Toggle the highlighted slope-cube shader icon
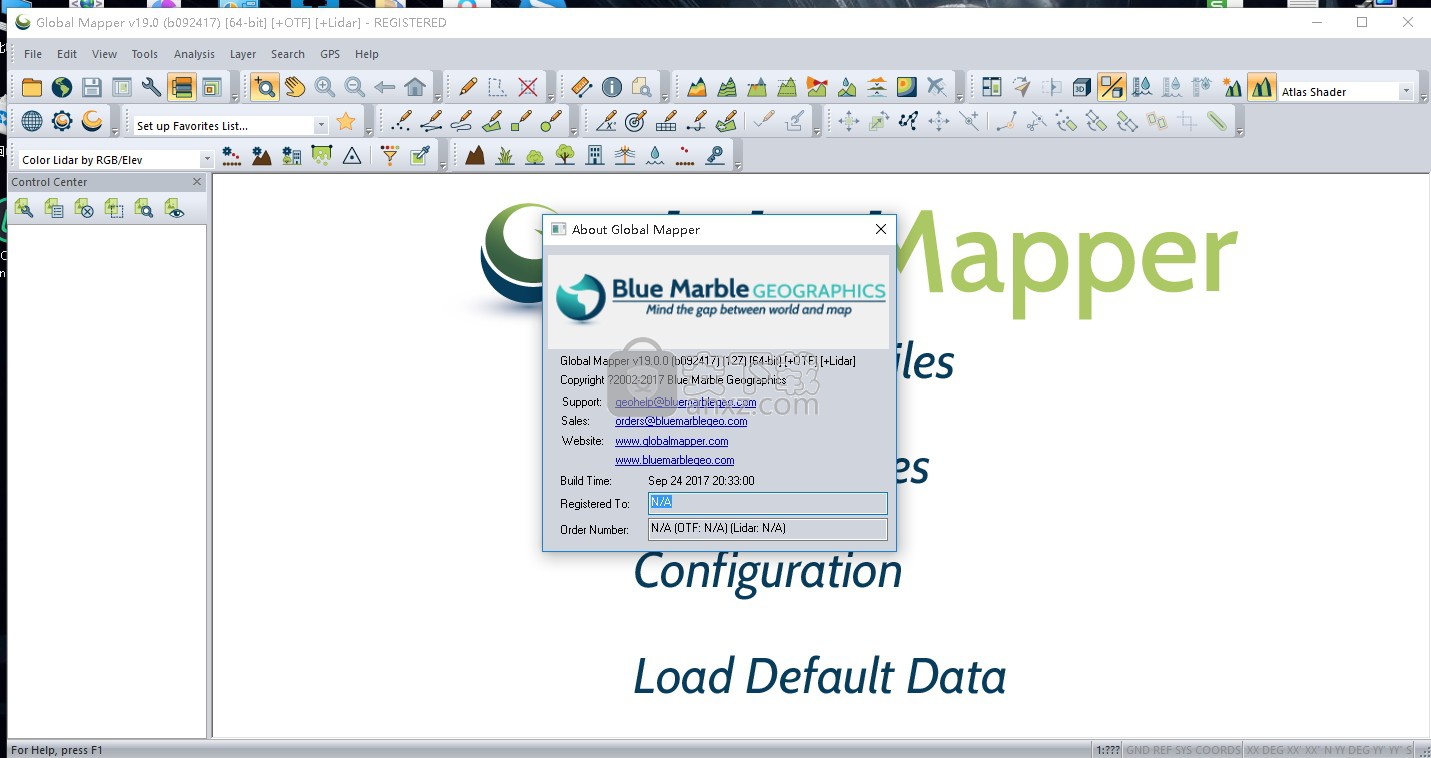Viewport: 1431px width, 758px height. 1111,88
